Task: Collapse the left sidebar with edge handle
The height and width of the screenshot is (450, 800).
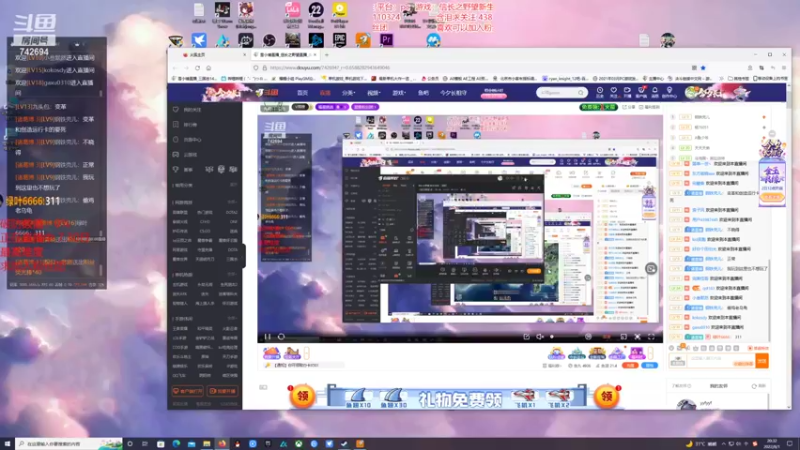Action: 244,256
